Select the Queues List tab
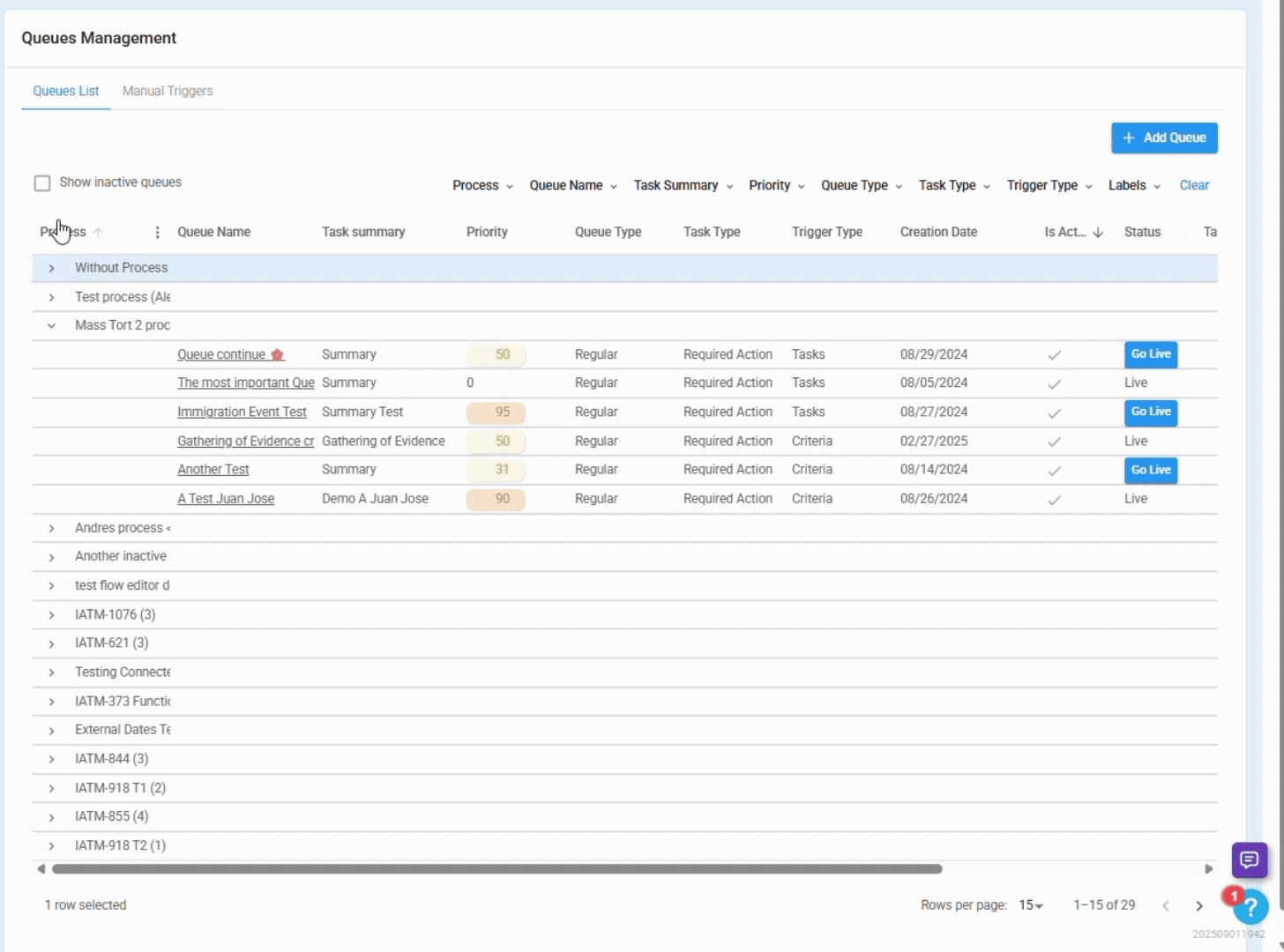The image size is (1284, 952). pos(66,92)
